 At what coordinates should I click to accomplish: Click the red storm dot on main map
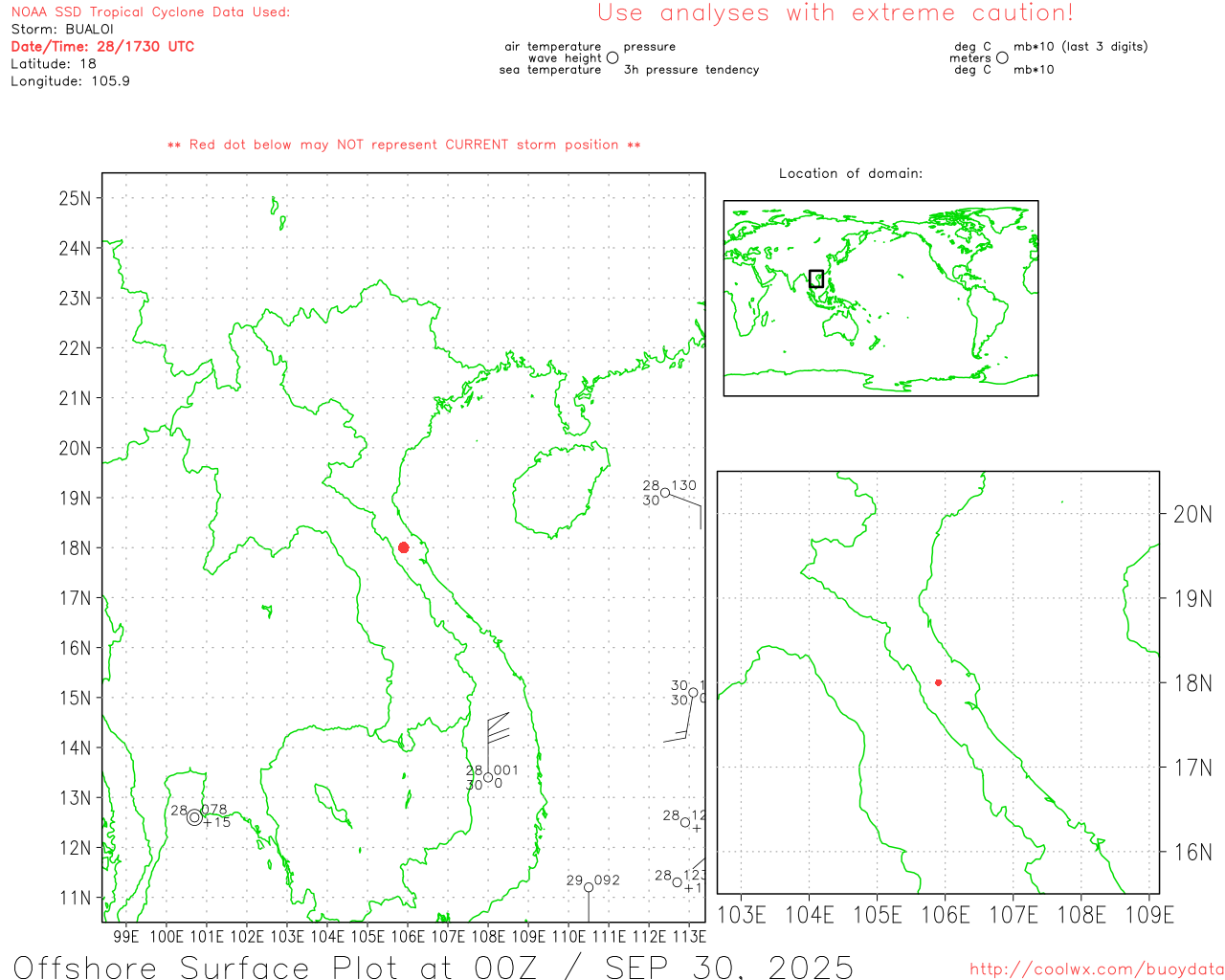403,547
